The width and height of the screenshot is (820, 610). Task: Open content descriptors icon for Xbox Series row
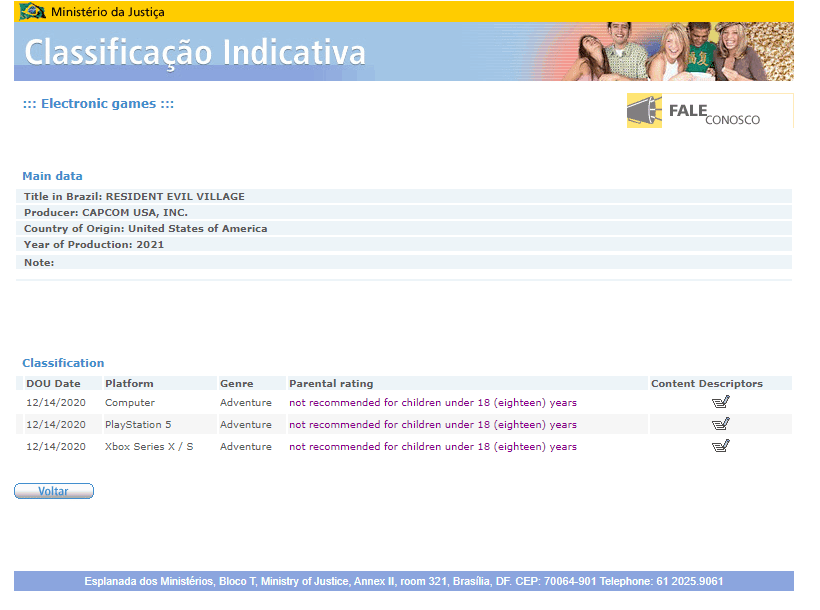point(720,446)
